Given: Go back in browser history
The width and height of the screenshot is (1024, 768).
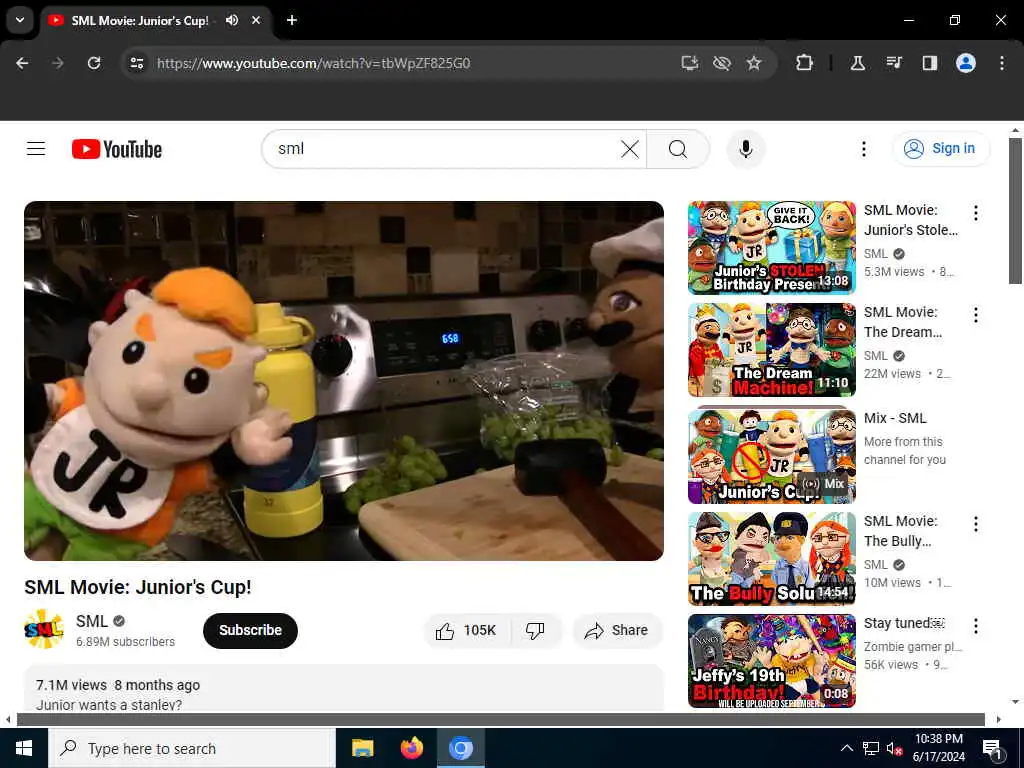Looking at the screenshot, I should [22, 63].
